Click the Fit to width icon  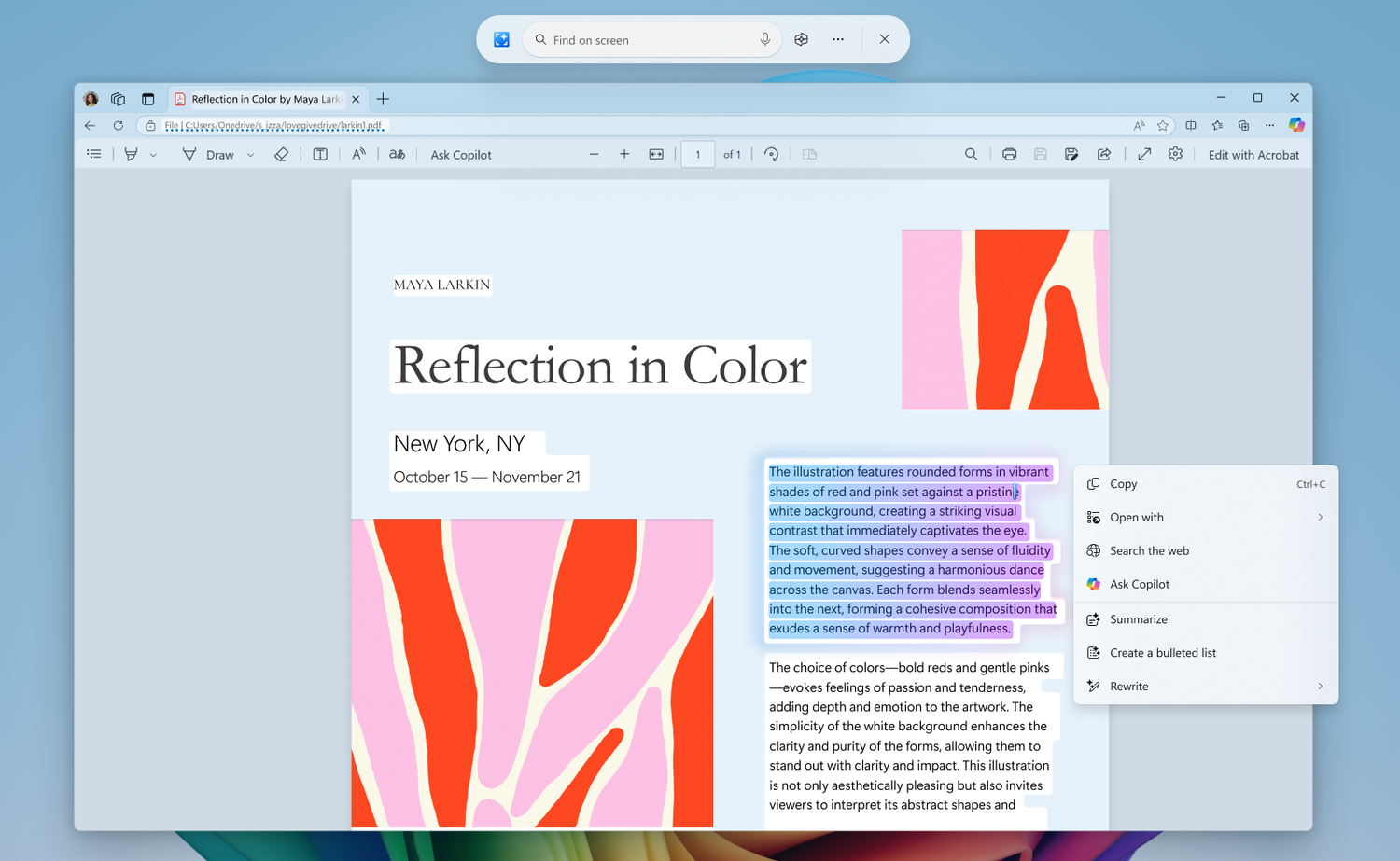tap(656, 155)
